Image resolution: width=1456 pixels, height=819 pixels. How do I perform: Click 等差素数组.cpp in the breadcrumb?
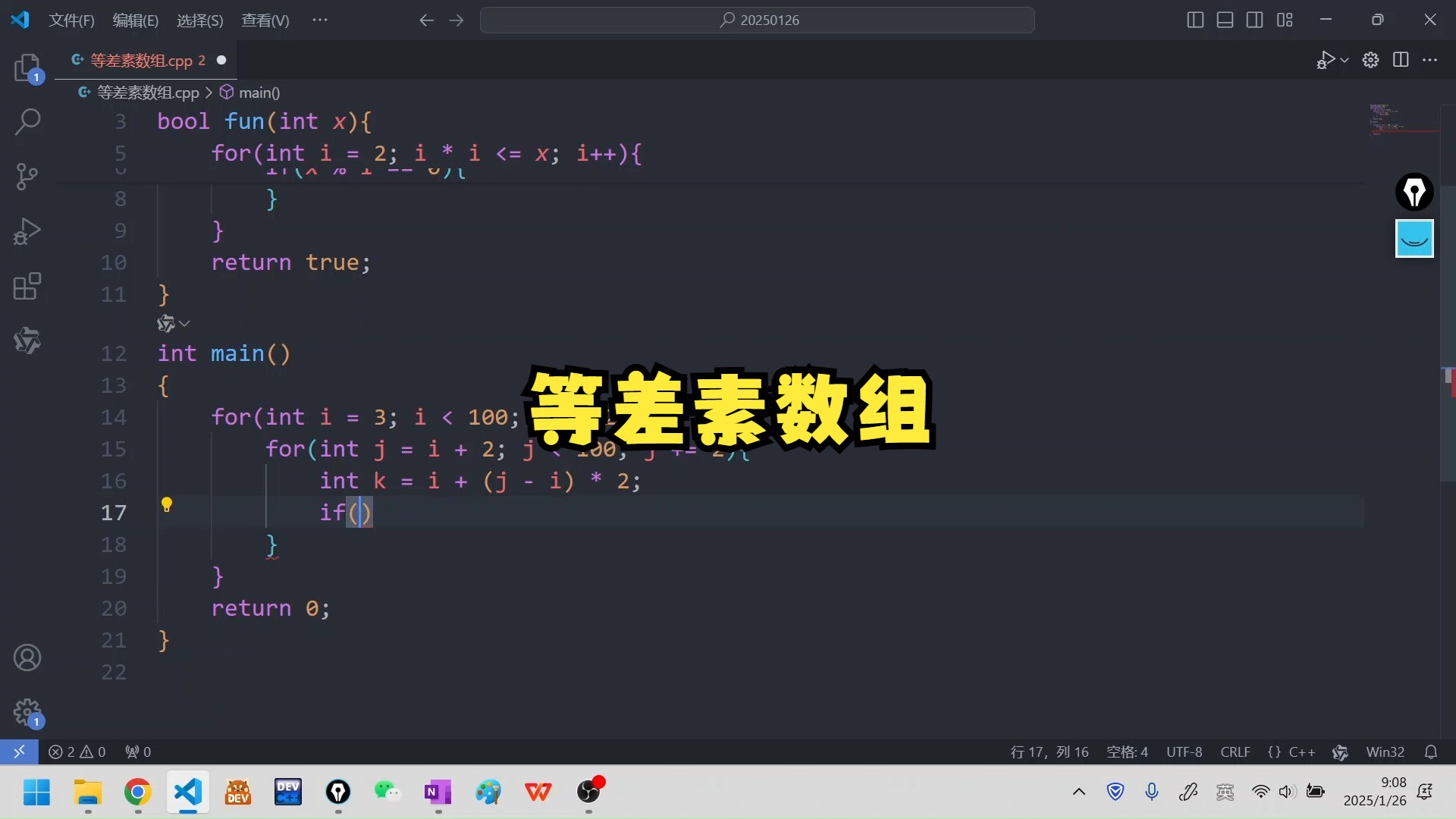pos(148,93)
